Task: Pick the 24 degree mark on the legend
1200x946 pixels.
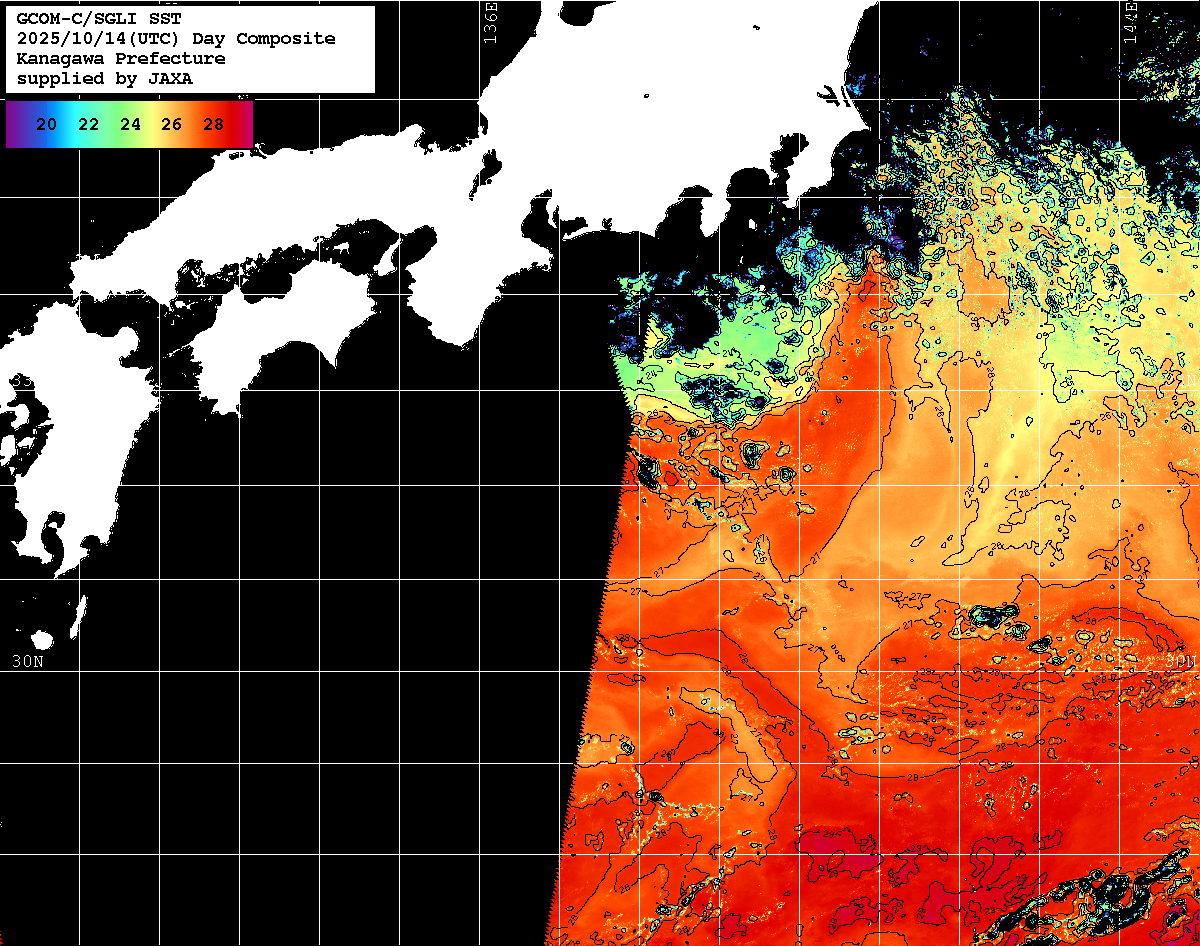Action: (x=130, y=125)
